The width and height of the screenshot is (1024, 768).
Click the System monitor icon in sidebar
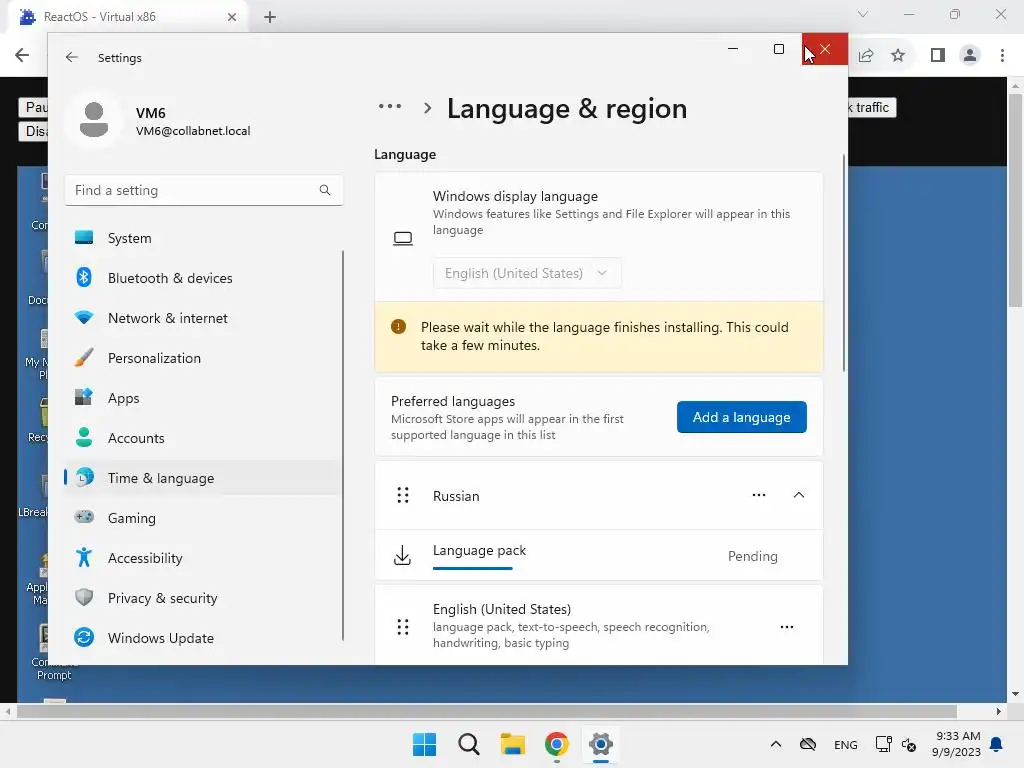click(84, 237)
